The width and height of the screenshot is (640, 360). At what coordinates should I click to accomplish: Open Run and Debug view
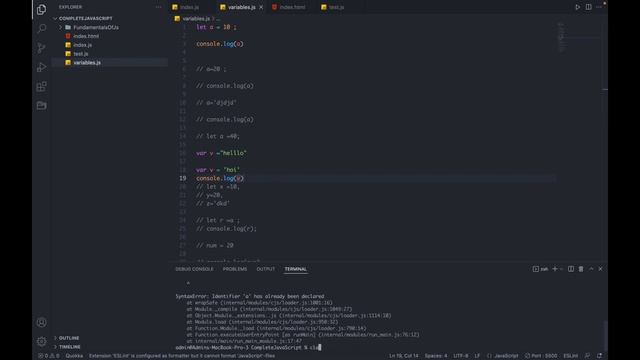pos(41,67)
